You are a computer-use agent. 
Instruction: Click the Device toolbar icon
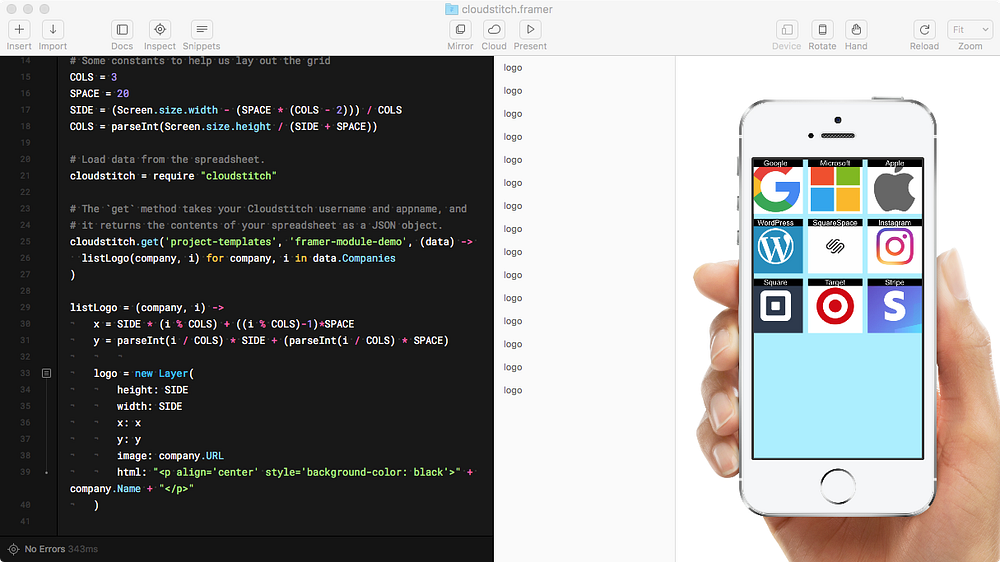[x=787, y=29]
